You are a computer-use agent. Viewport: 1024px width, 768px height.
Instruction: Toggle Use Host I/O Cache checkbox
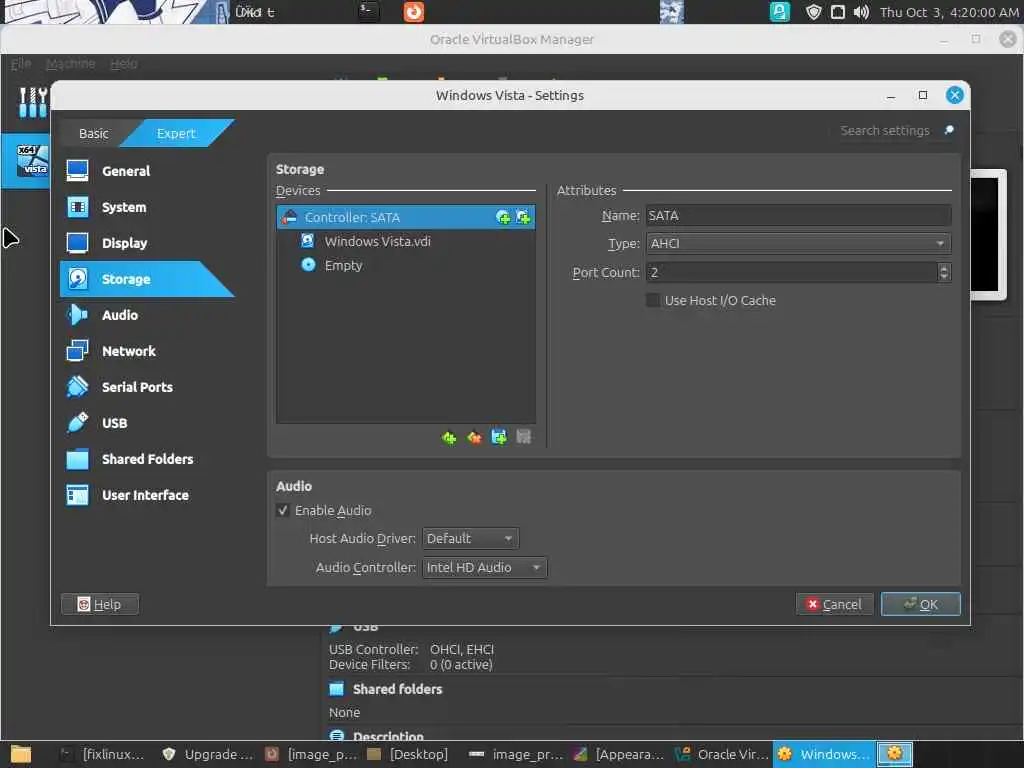coord(652,300)
